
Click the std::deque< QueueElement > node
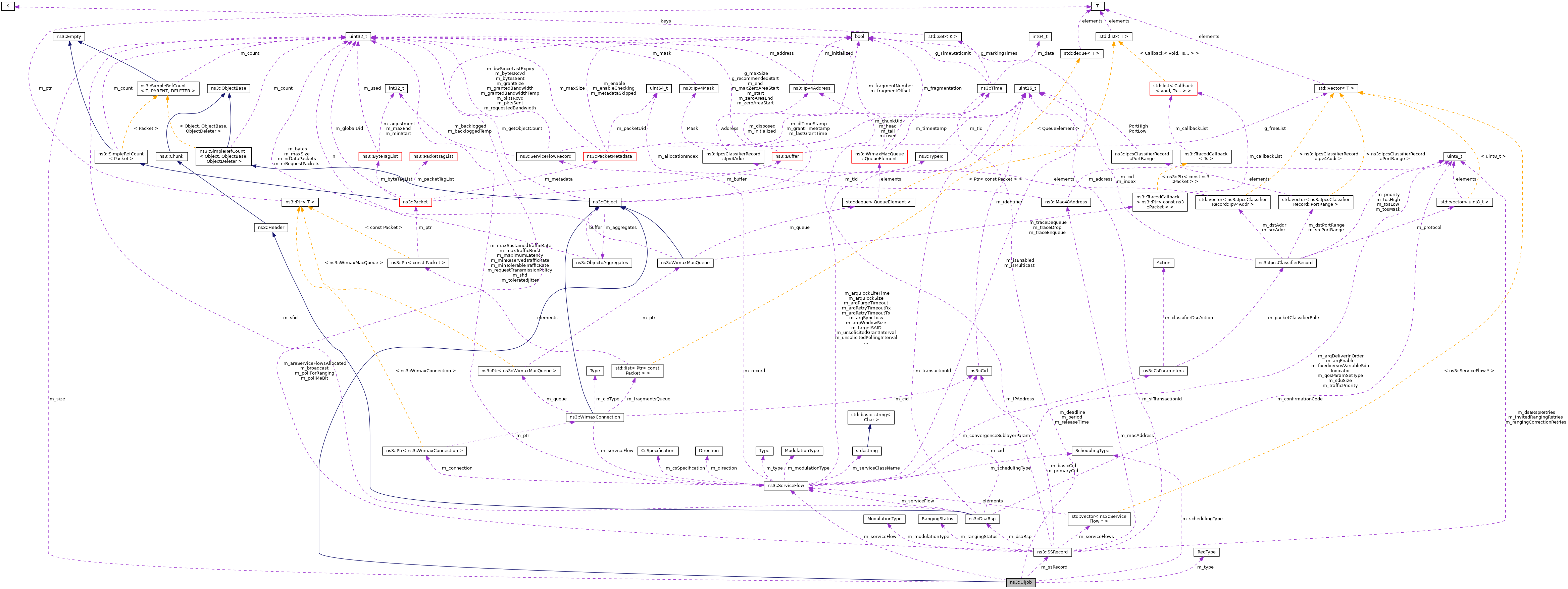click(878, 202)
